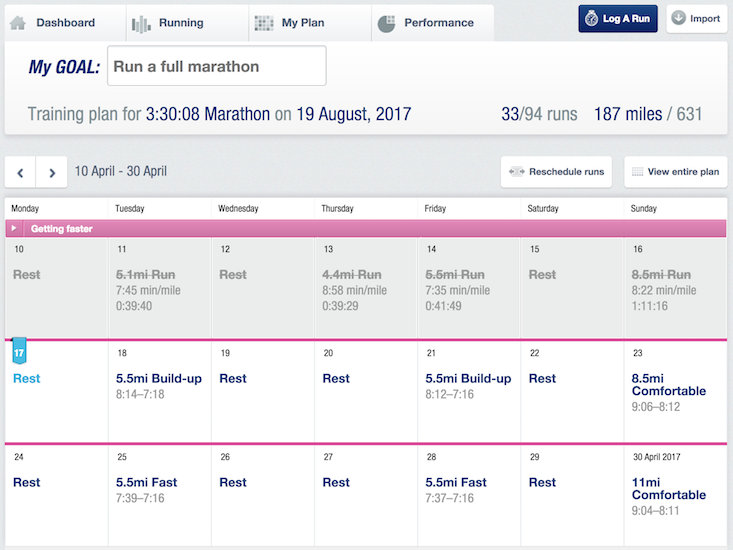Click the 8:14–7:18 pace range on the 18th
This screenshot has width=733, height=550.
[x=140, y=394]
